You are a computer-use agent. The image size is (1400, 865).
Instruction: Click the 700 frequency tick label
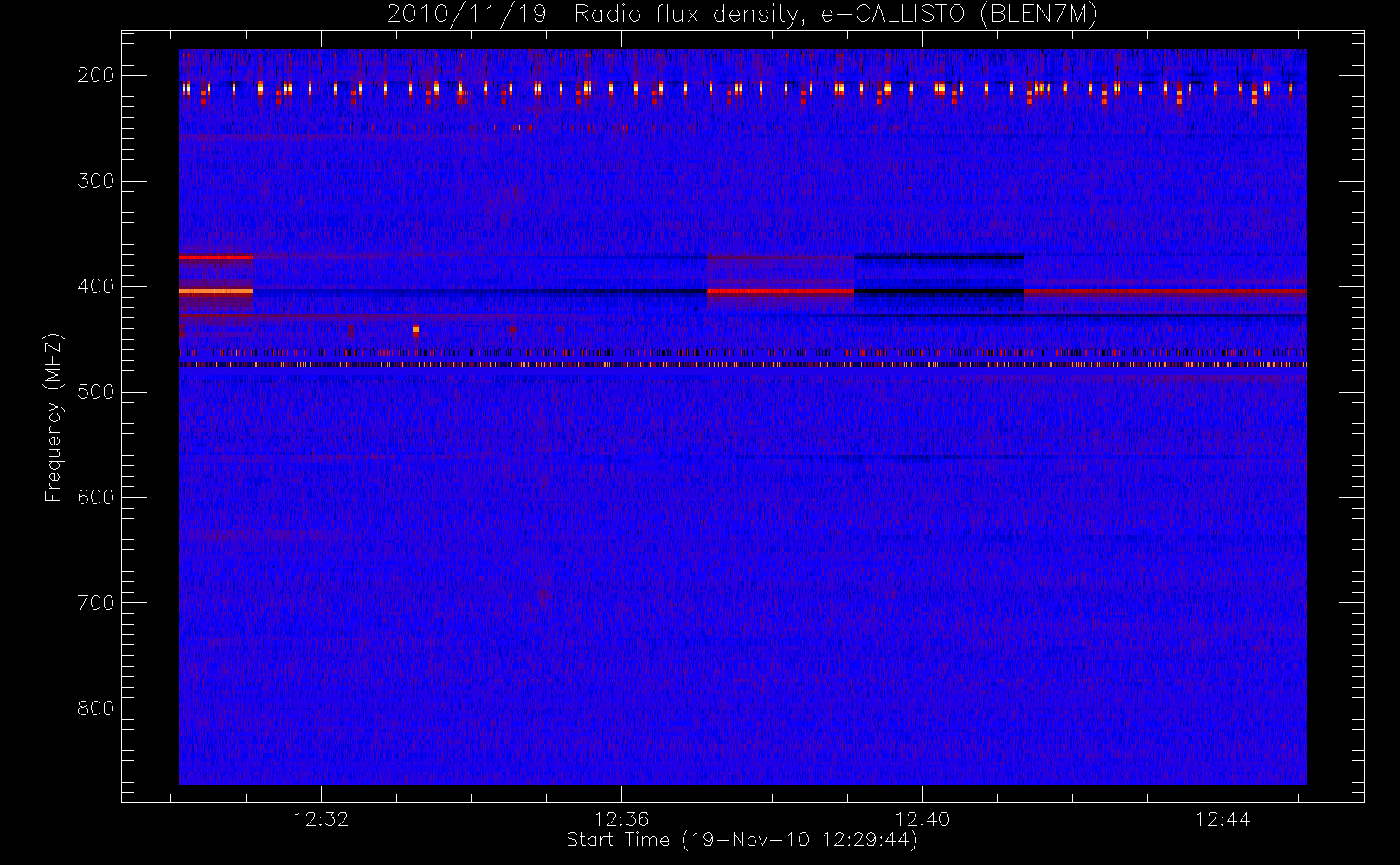coord(96,603)
